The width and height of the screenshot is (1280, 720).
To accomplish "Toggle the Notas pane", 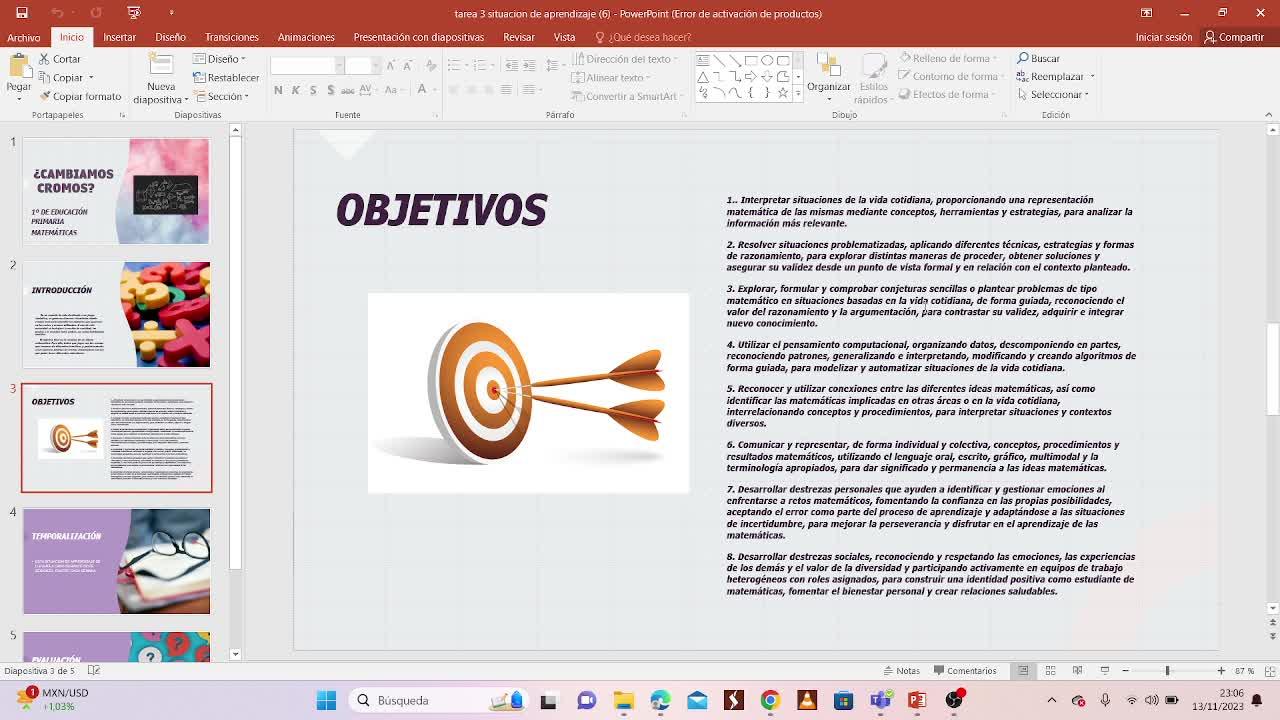I will (900, 671).
